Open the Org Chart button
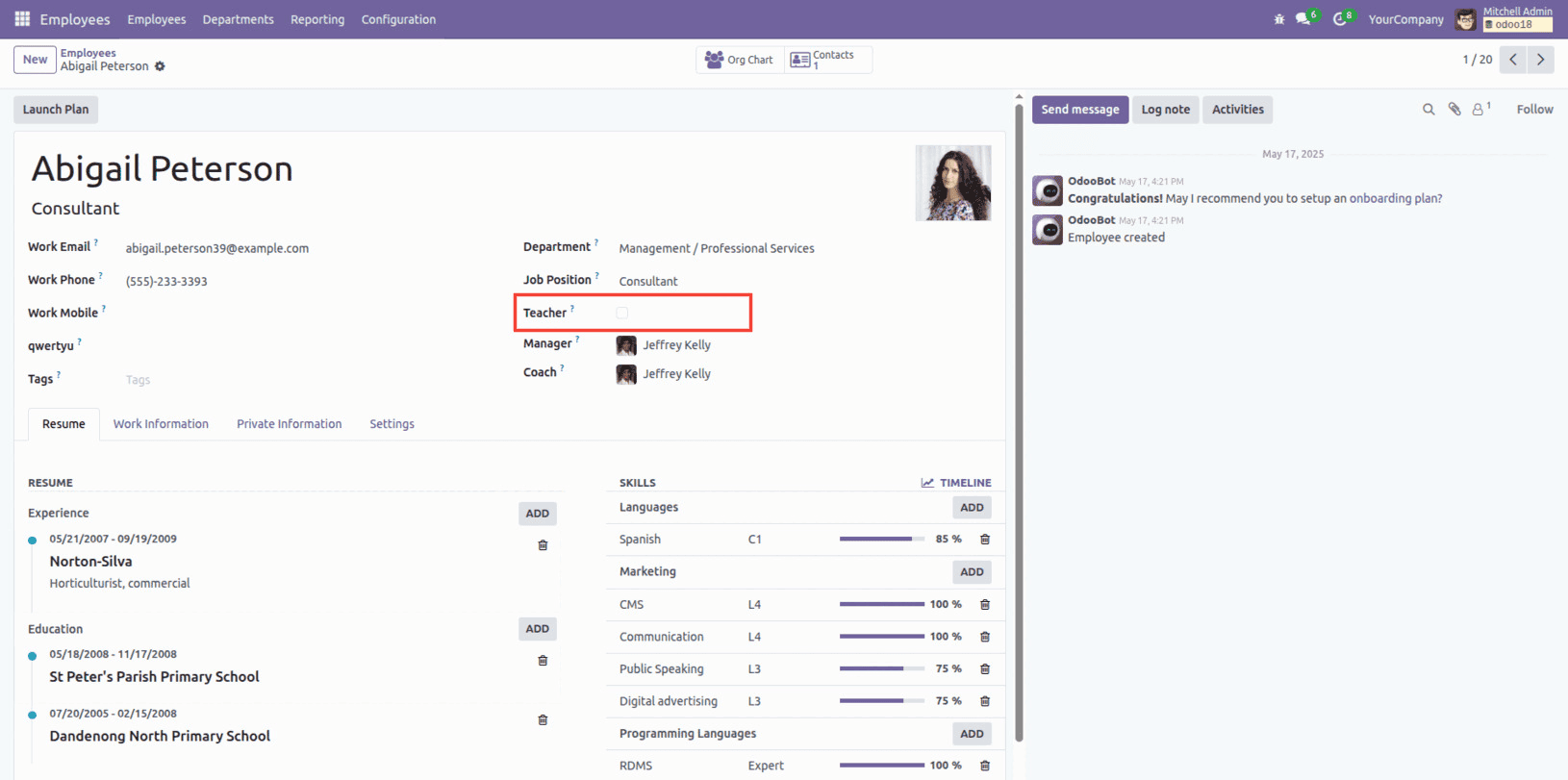This screenshot has height=780, width=1568. click(740, 60)
